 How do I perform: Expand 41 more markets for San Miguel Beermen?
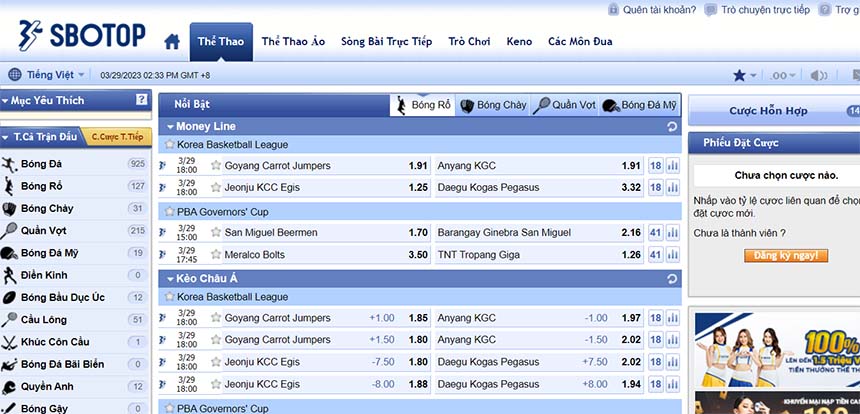coord(656,232)
